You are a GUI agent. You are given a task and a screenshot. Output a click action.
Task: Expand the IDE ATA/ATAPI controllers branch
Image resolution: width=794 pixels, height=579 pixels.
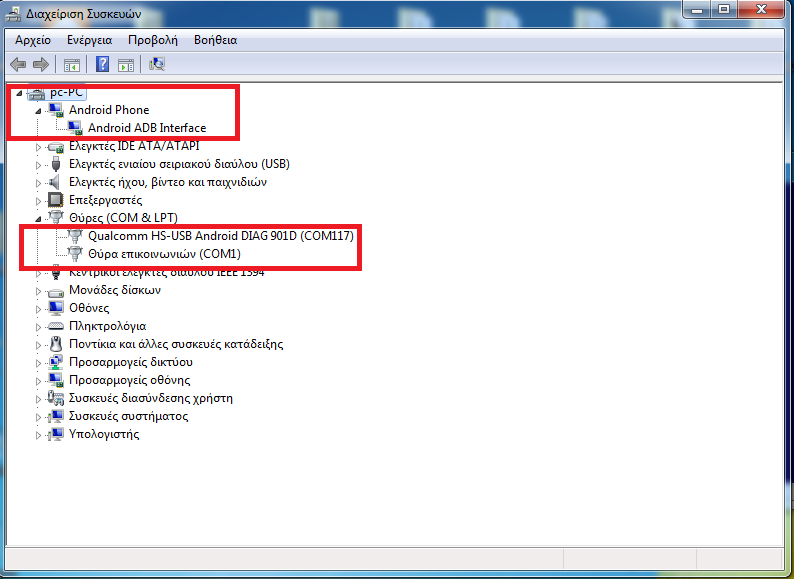38,147
